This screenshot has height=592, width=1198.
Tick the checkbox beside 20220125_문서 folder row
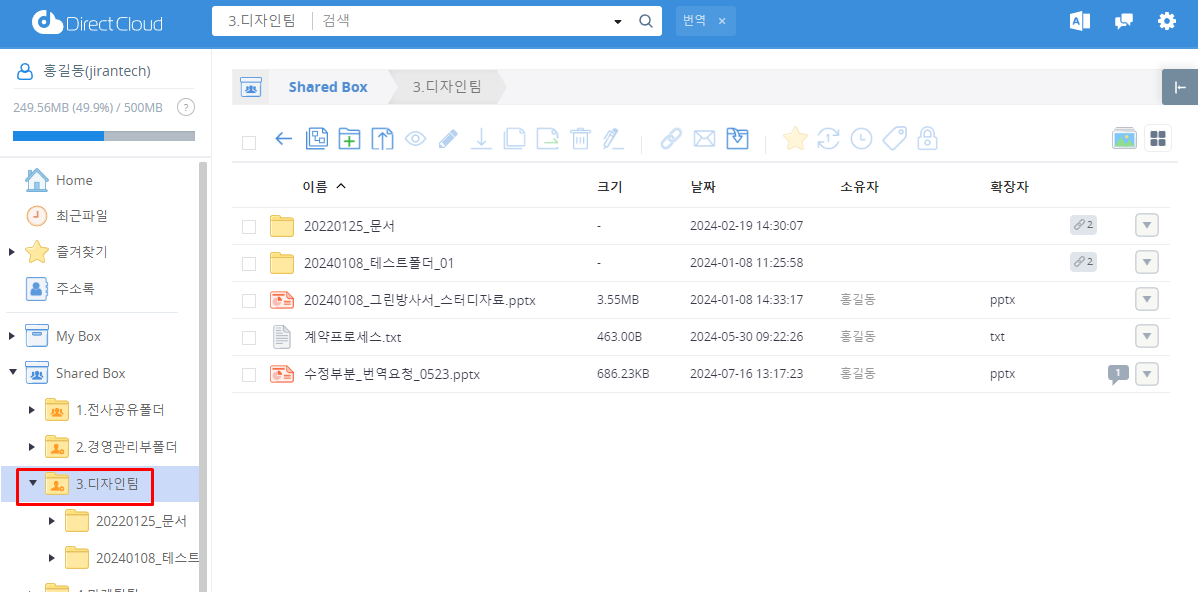[249, 227]
